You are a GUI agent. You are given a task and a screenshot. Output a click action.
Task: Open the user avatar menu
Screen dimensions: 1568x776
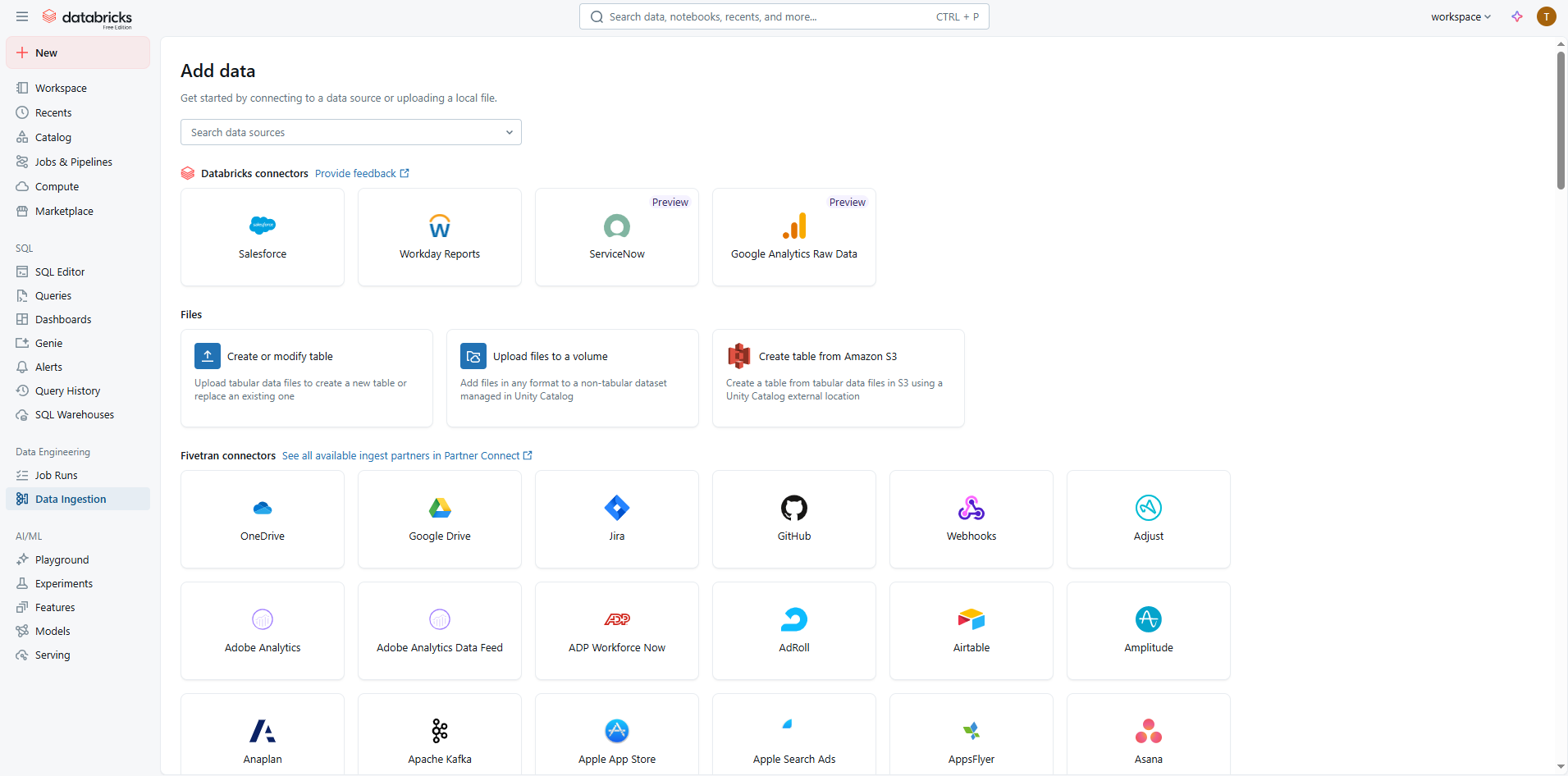[x=1547, y=16]
